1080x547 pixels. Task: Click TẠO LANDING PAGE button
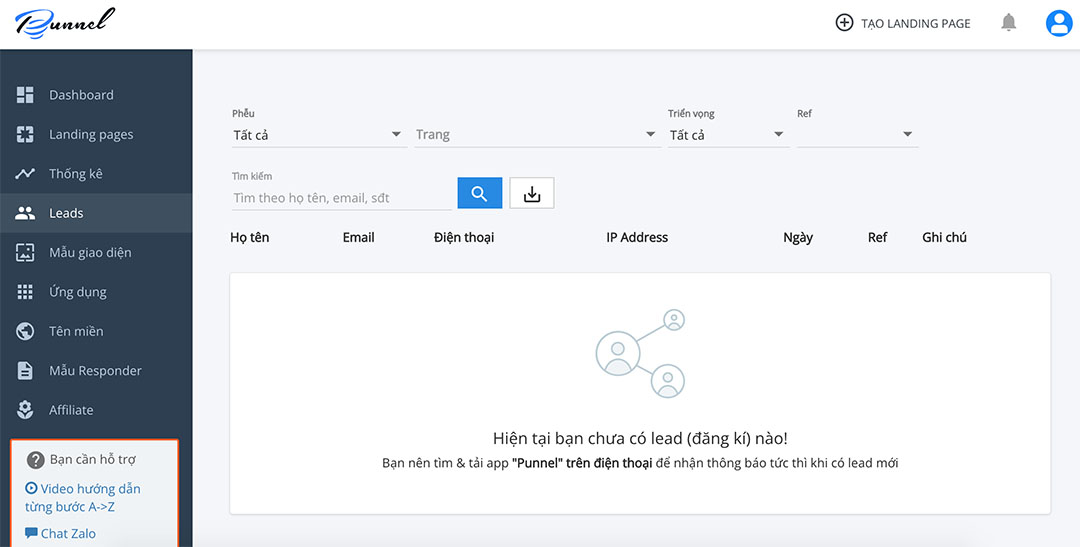[903, 23]
